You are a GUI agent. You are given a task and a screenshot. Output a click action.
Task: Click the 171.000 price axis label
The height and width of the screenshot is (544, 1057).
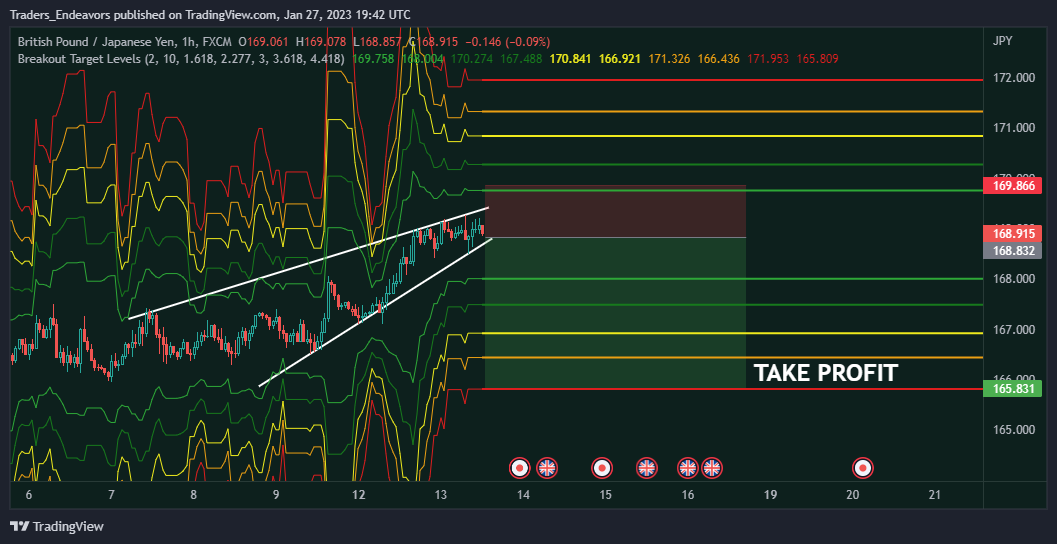click(1016, 128)
